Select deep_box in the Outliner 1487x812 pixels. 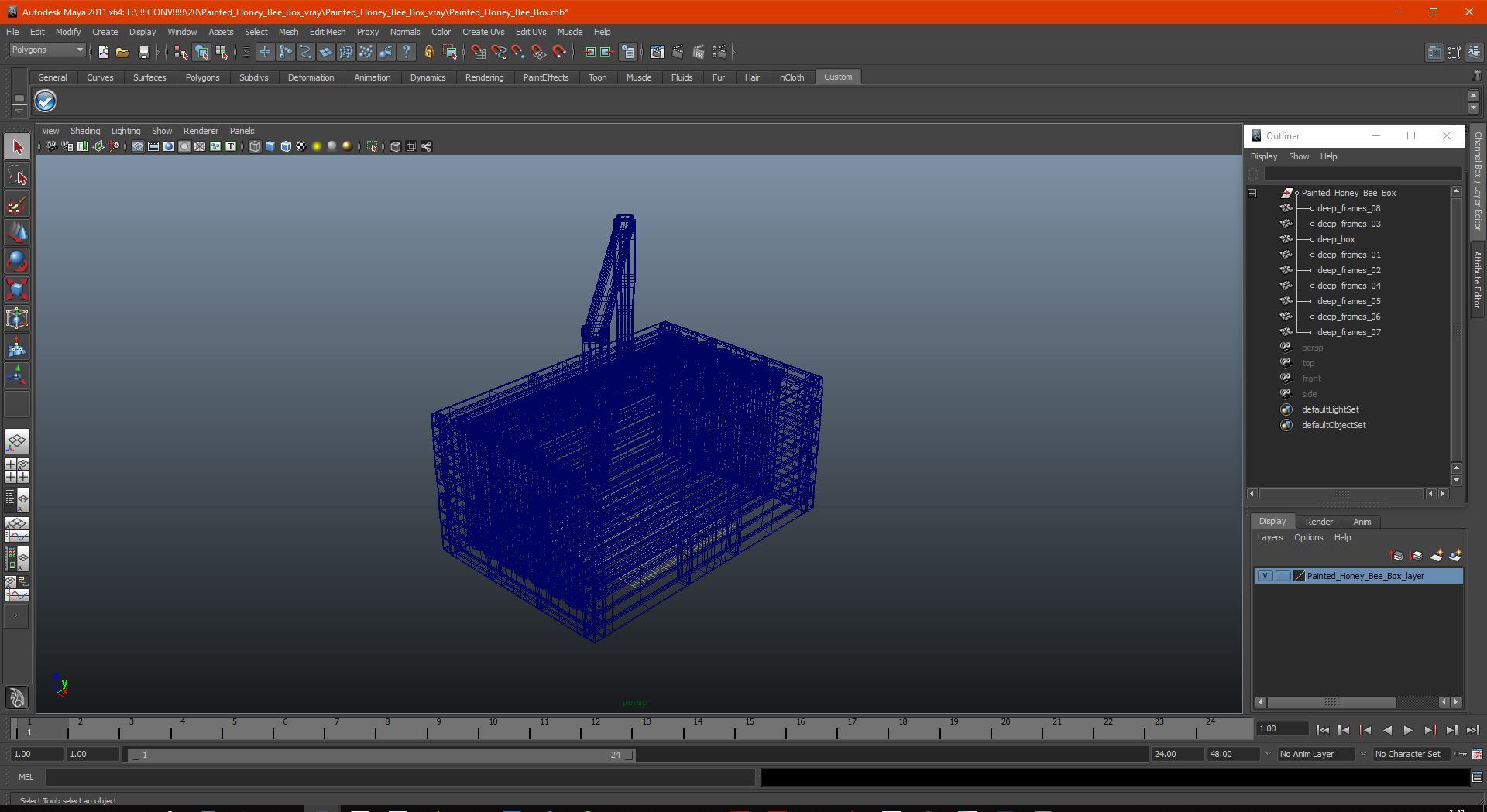[x=1336, y=239]
